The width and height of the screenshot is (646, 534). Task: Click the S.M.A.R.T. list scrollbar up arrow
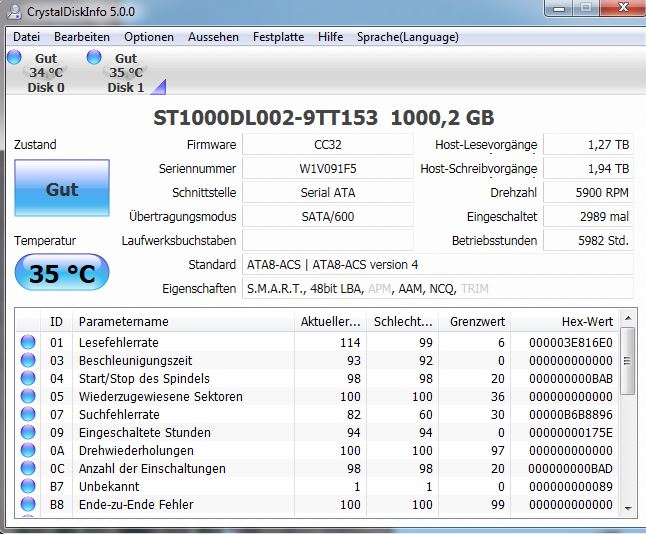point(628,318)
